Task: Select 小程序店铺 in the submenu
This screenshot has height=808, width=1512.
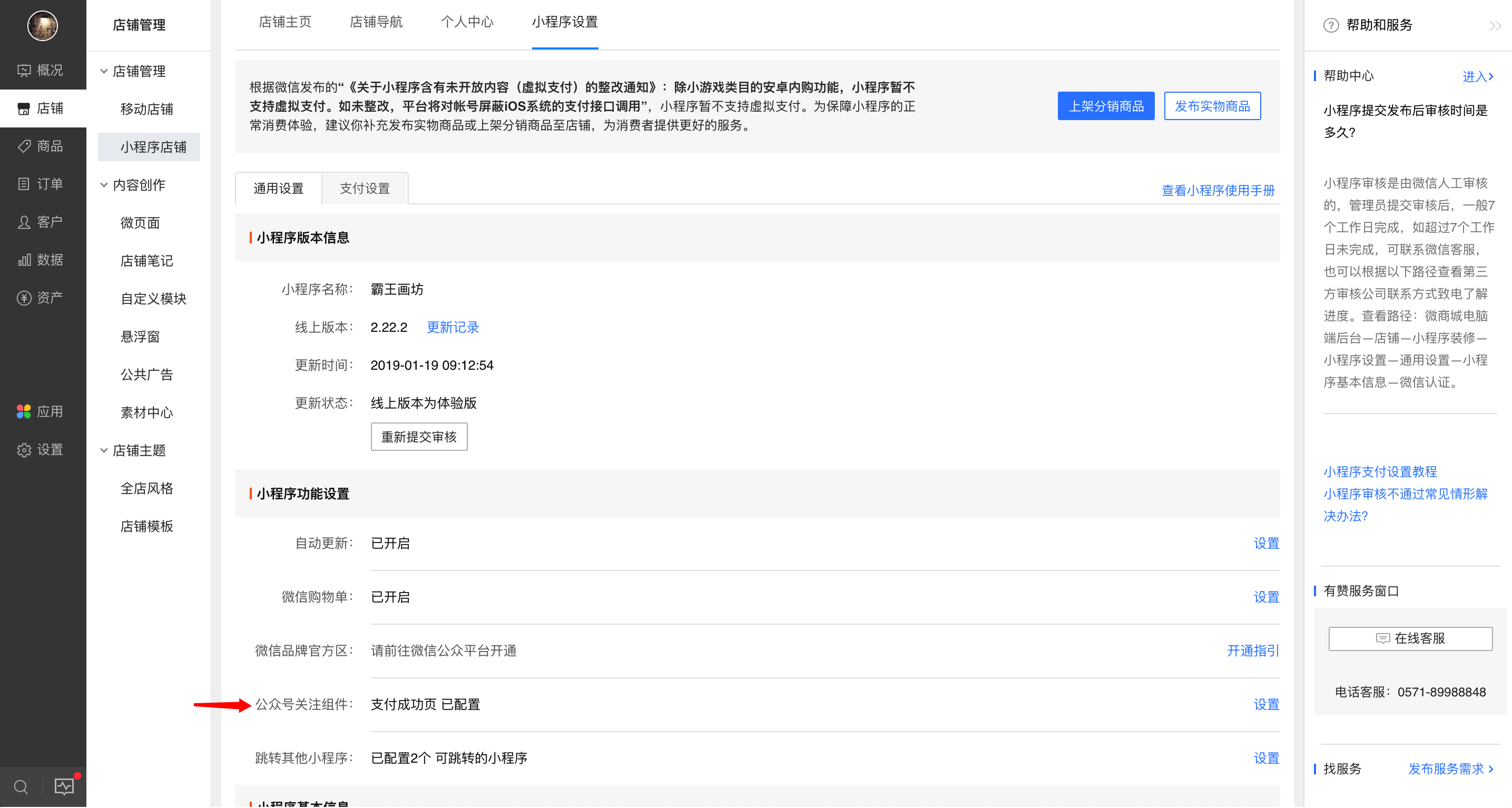Action: pyautogui.click(x=149, y=147)
